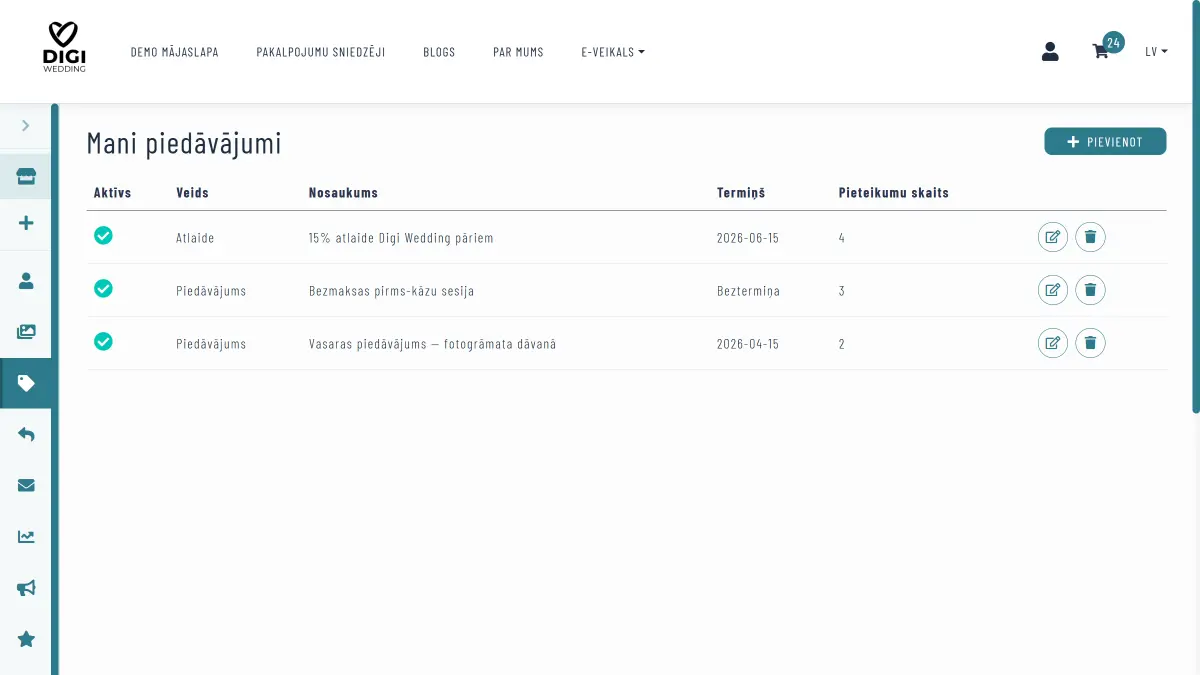Screen dimensions: 1200x675
Task: Open the star reviews icon in sidebar
Action: (x=26, y=639)
